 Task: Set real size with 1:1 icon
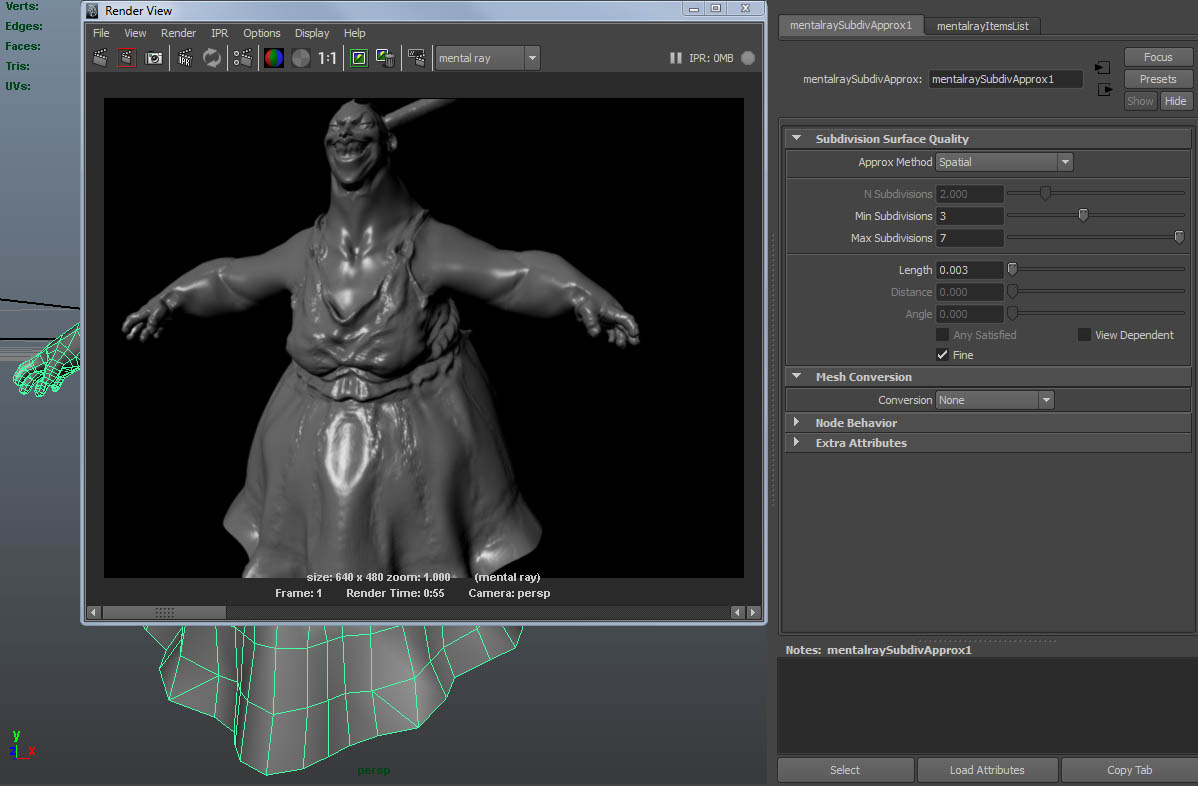point(327,58)
